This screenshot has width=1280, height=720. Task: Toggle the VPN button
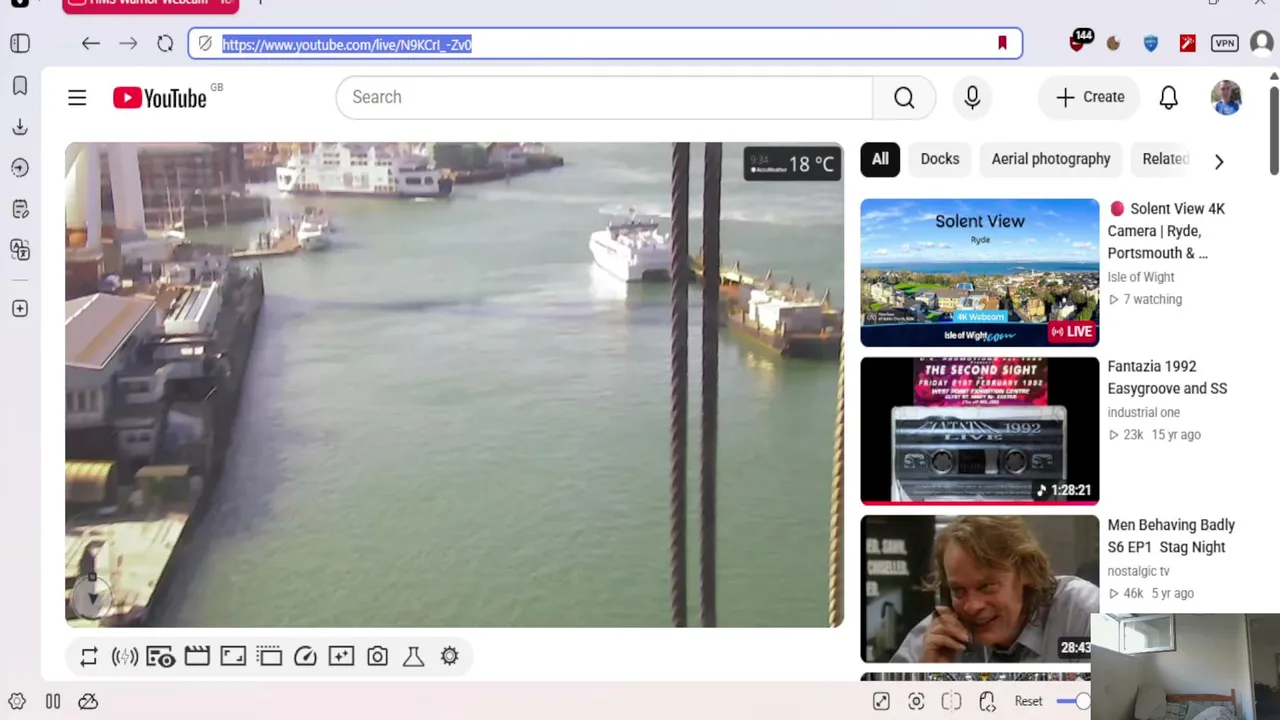click(x=1225, y=43)
